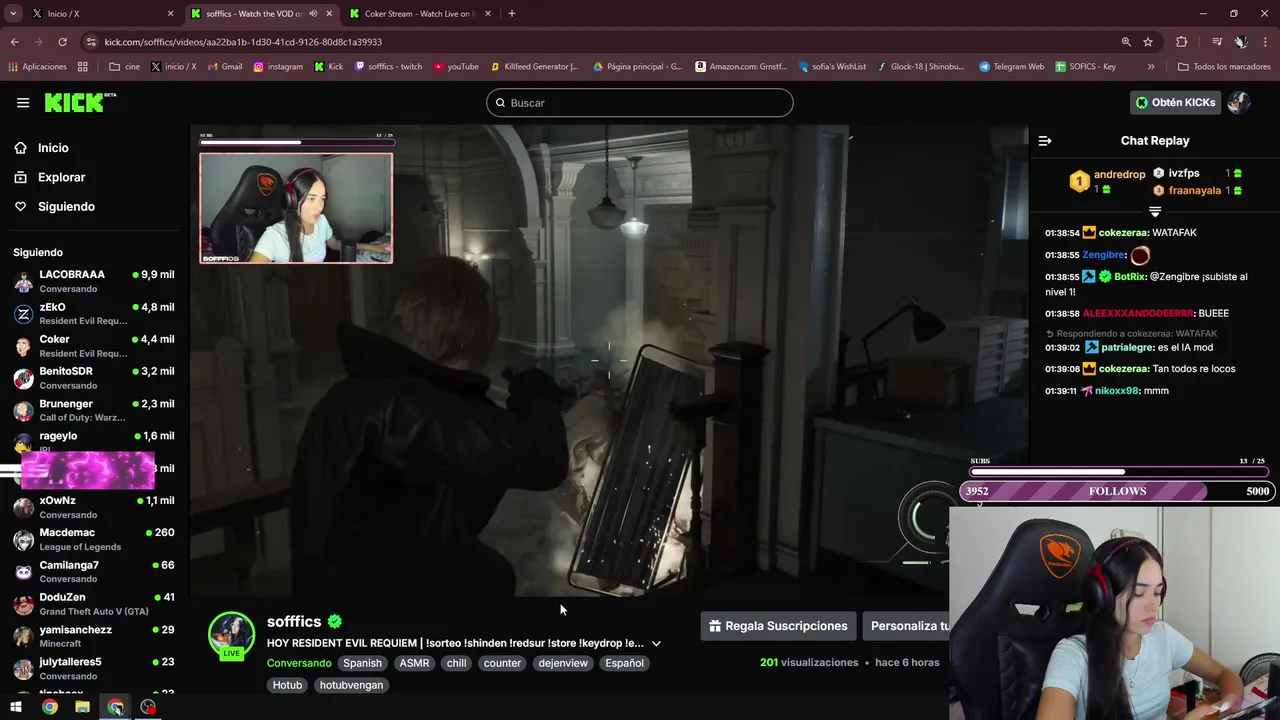Reload the page
This screenshot has height=720, width=1280.
pos(62,42)
